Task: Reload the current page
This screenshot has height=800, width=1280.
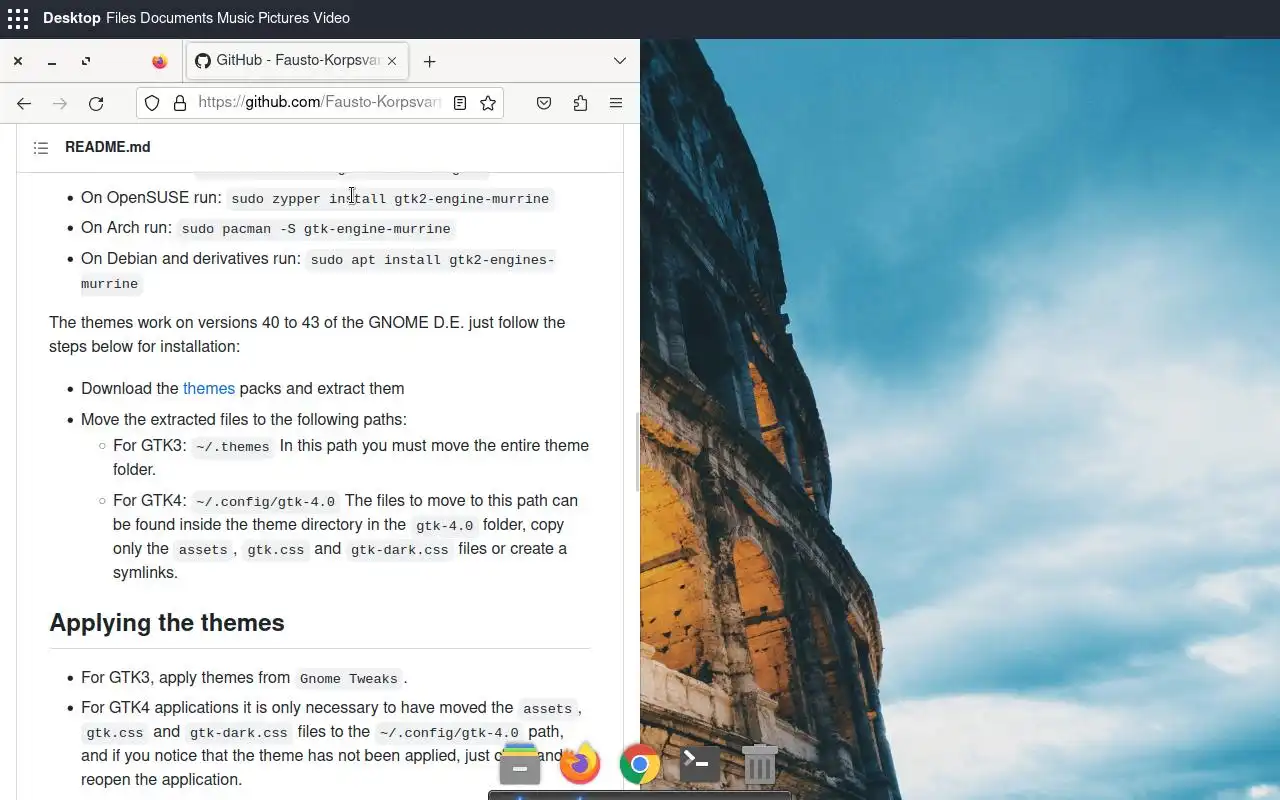Action: tap(96, 103)
